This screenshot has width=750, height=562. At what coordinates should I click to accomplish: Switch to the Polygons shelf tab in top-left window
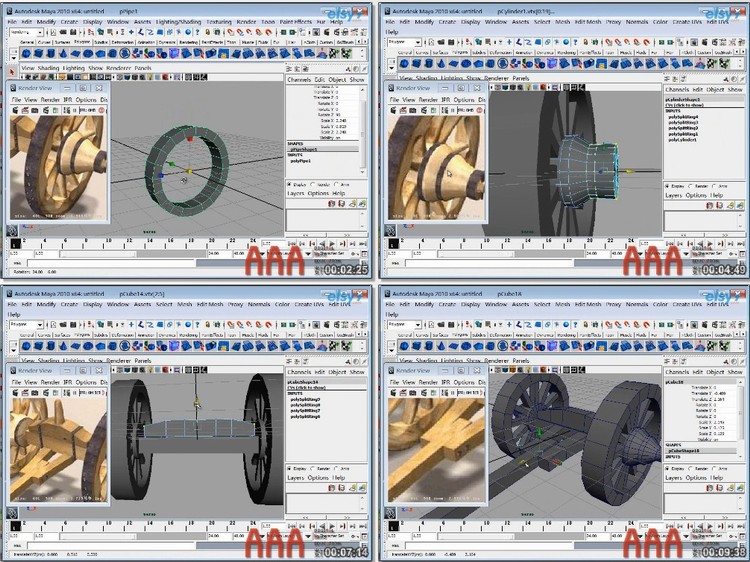coord(81,44)
